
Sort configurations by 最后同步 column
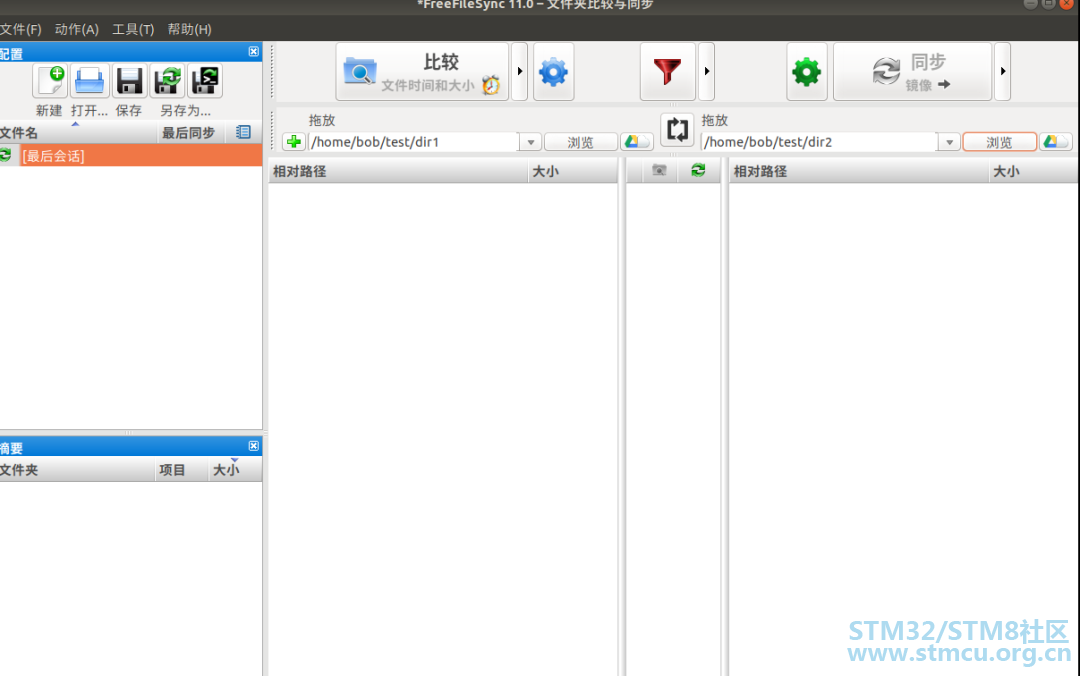(x=189, y=133)
